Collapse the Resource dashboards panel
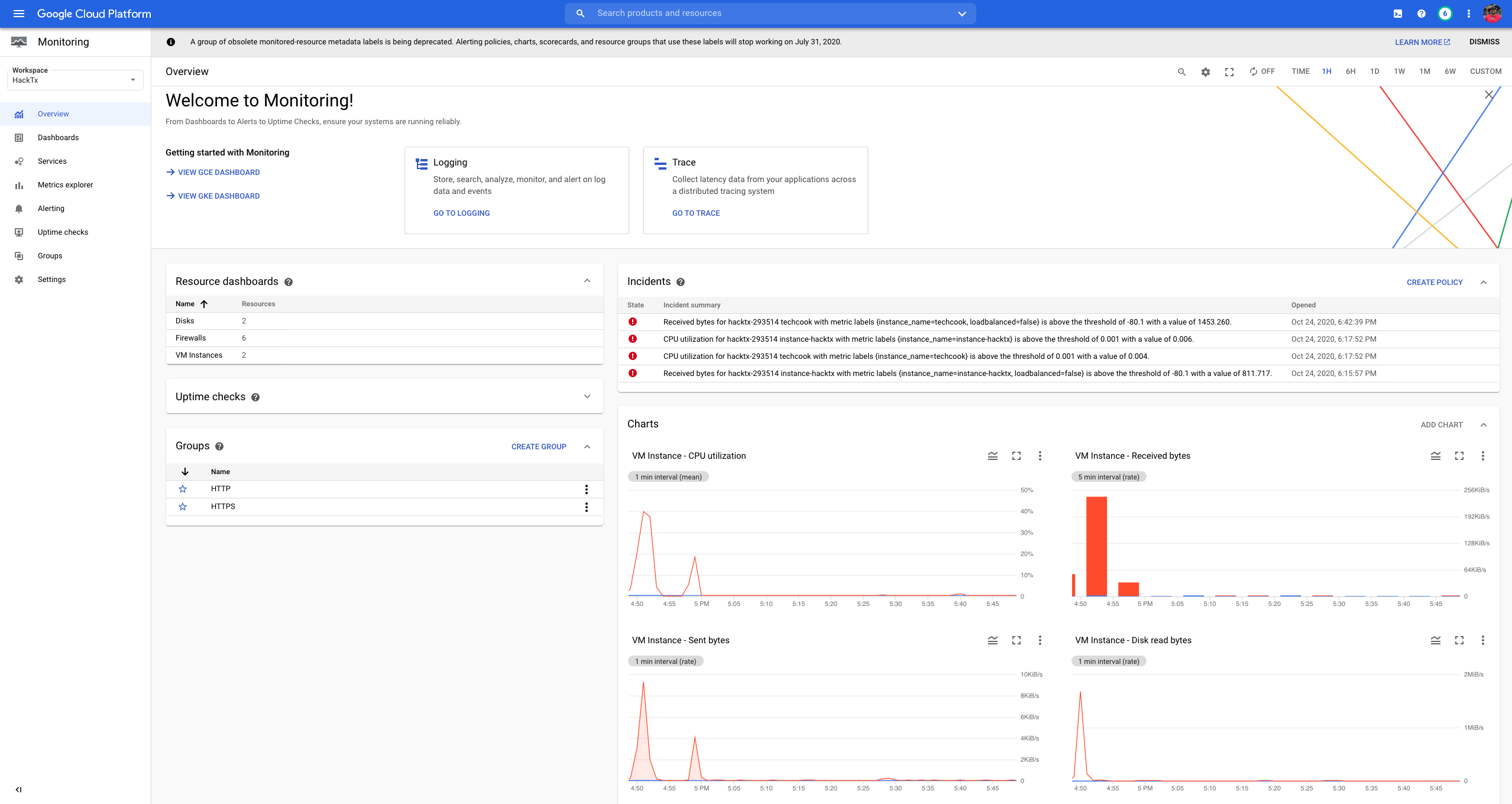 point(587,281)
